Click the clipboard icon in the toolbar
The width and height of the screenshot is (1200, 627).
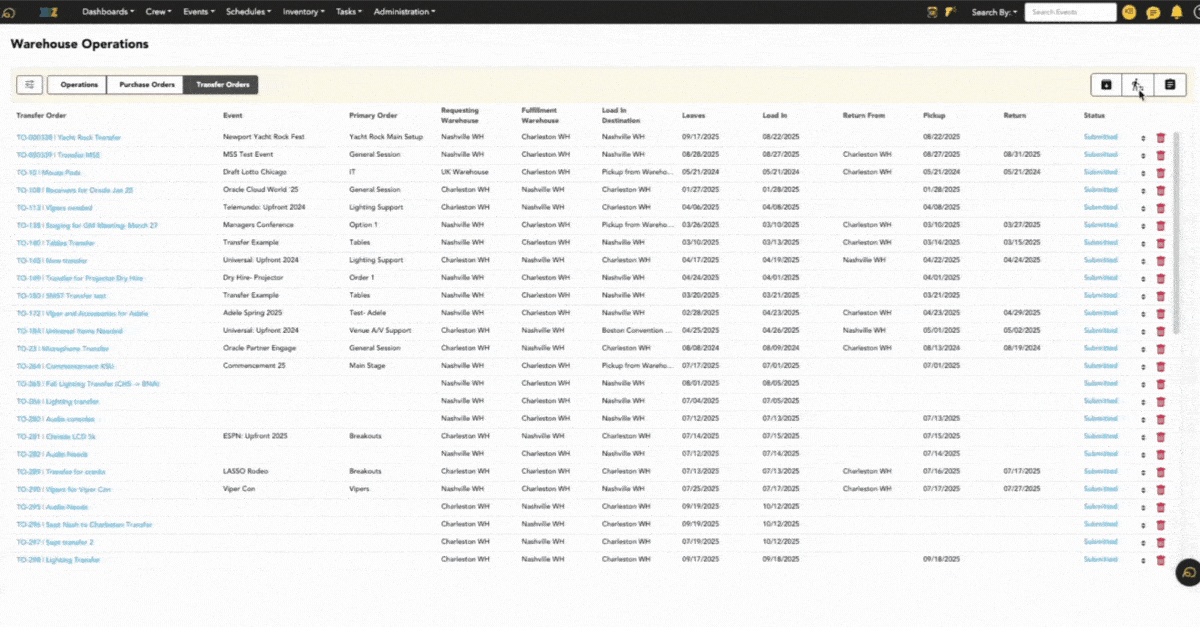point(1170,85)
